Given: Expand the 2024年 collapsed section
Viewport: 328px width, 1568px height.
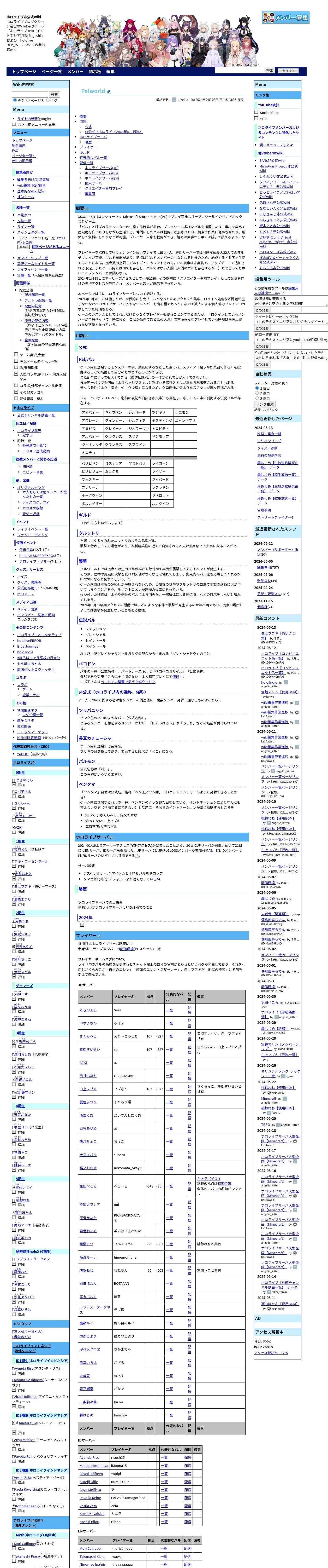Looking at the screenshot, I should point(82,925).
